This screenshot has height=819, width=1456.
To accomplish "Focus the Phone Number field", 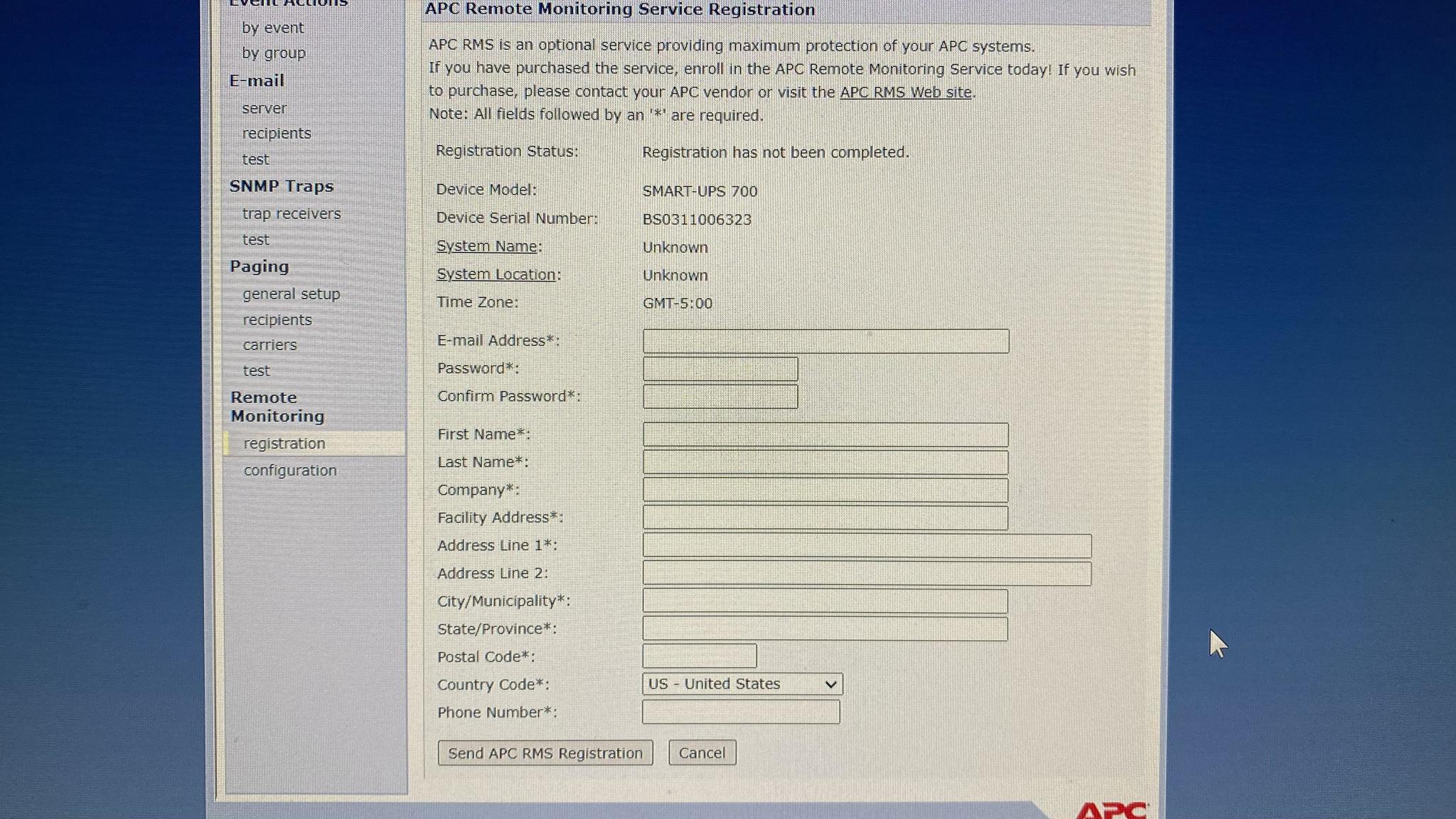I will point(741,712).
